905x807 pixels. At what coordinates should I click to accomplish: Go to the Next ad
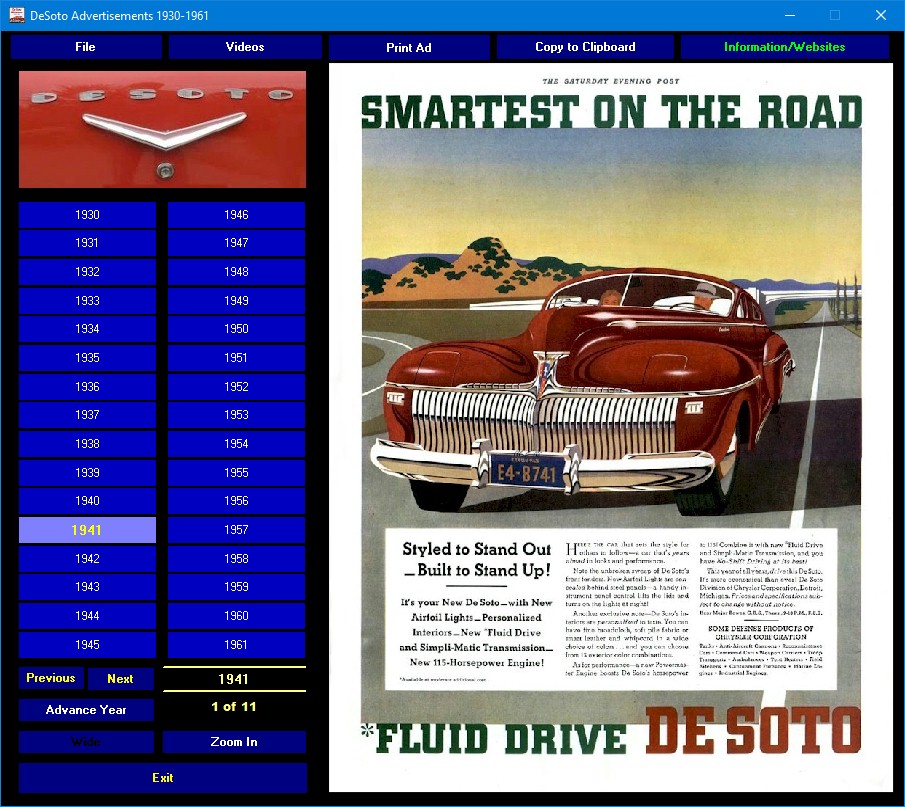120,679
